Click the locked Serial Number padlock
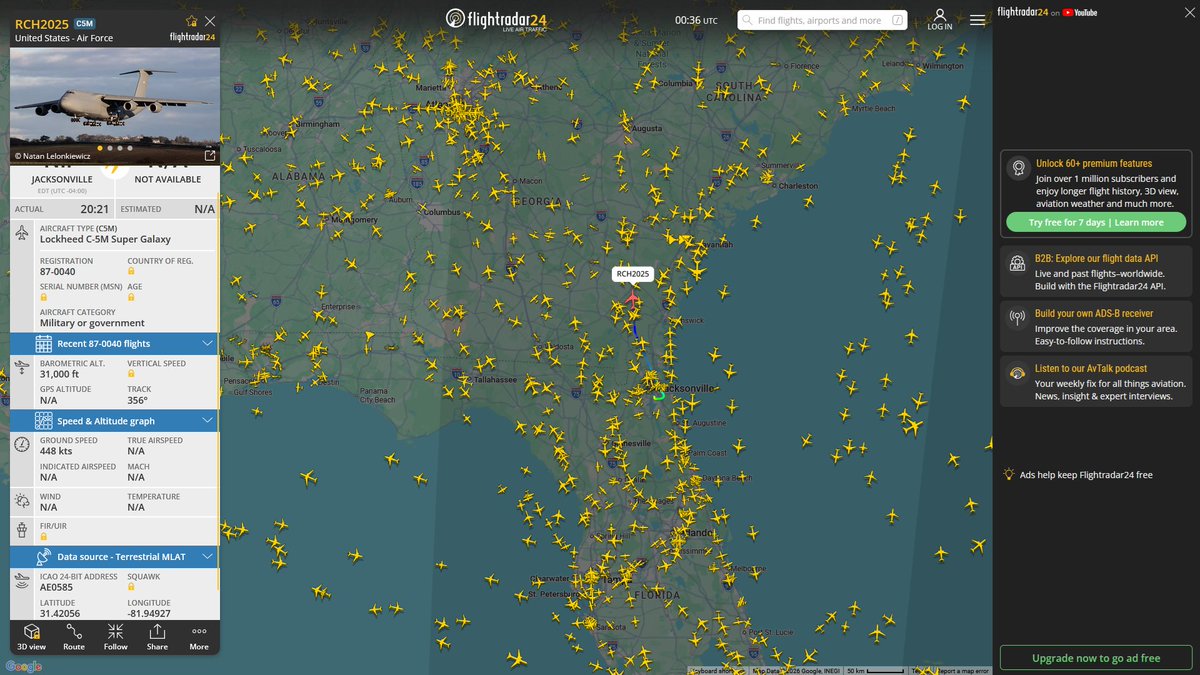Image resolution: width=1200 pixels, height=675 pixels. tap(44, 297)
